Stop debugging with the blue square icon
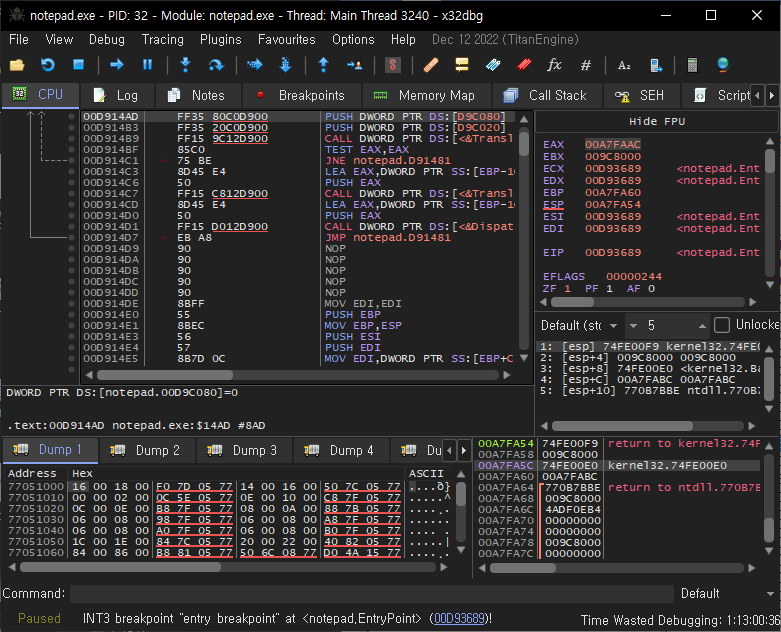This screenshot has width=781, height=632. [78, 65]
